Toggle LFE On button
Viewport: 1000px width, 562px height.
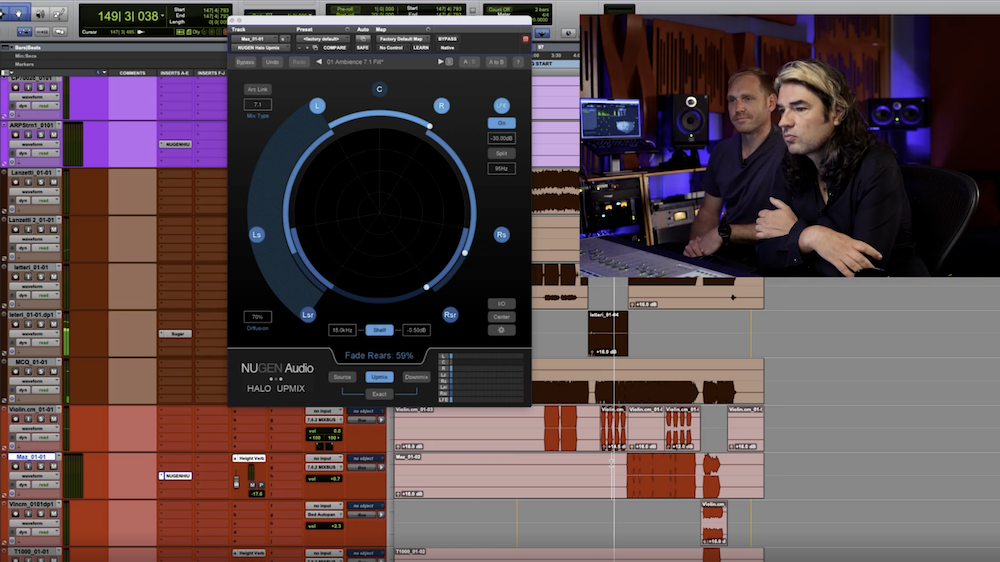click(501, 123)
